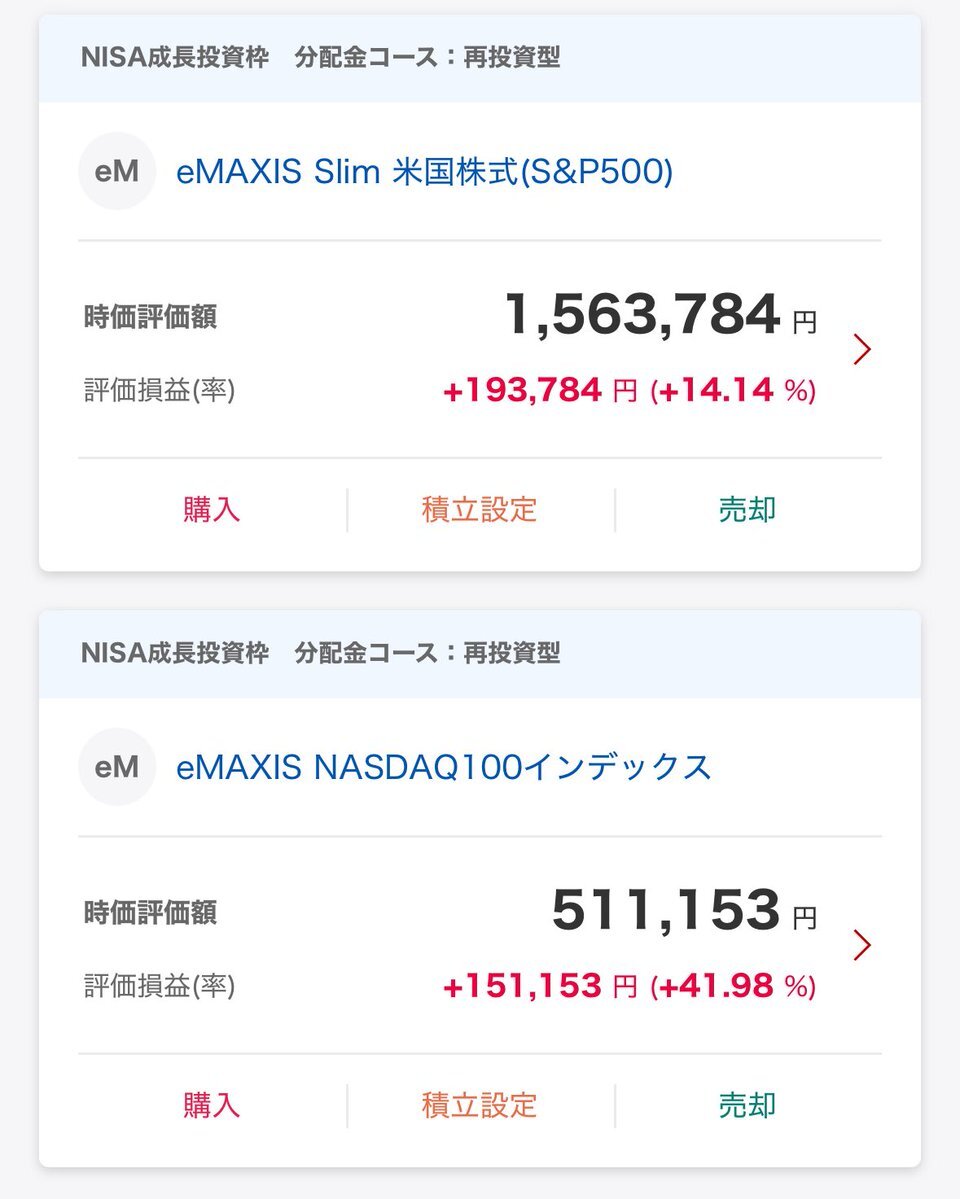Open 積立設定 for the S&P500 fund
Viewport: 960px width, 1199px height.
(x=480, y=510)
